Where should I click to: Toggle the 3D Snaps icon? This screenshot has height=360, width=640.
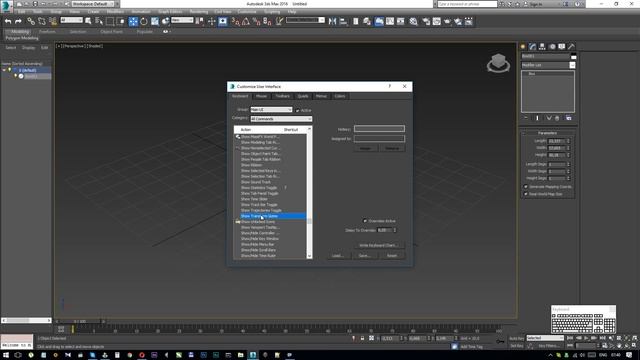pyautogui.click(x=236, y=21)
